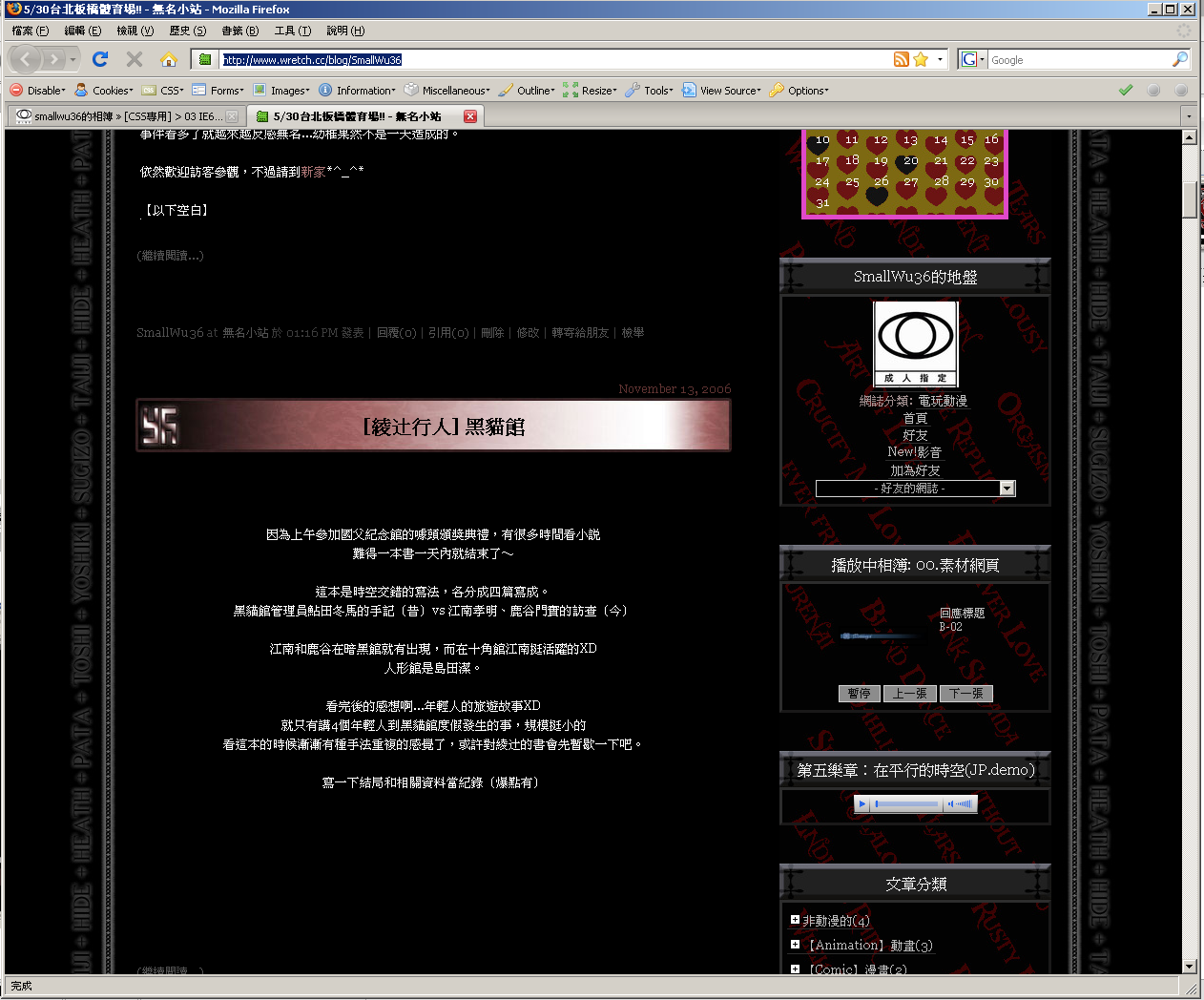The image size is (1204, 1000).
Task: Click the 刪除 post link
Action: (492, 333)
